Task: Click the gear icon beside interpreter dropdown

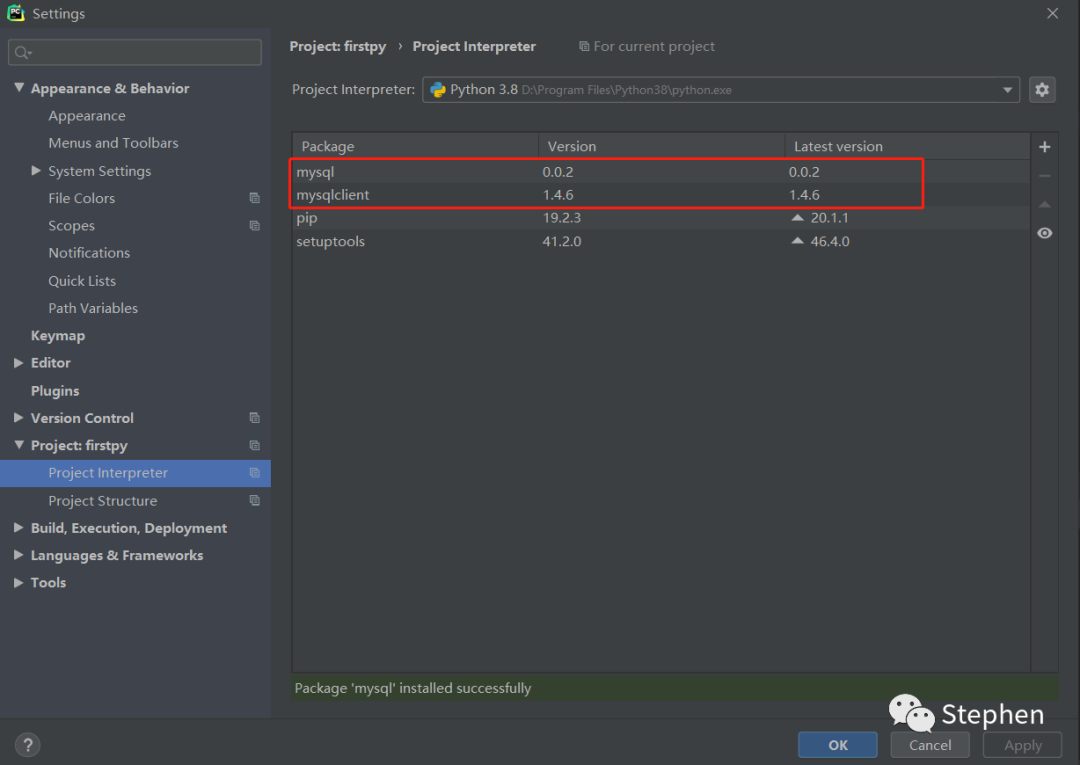Action: point(1041,90)
